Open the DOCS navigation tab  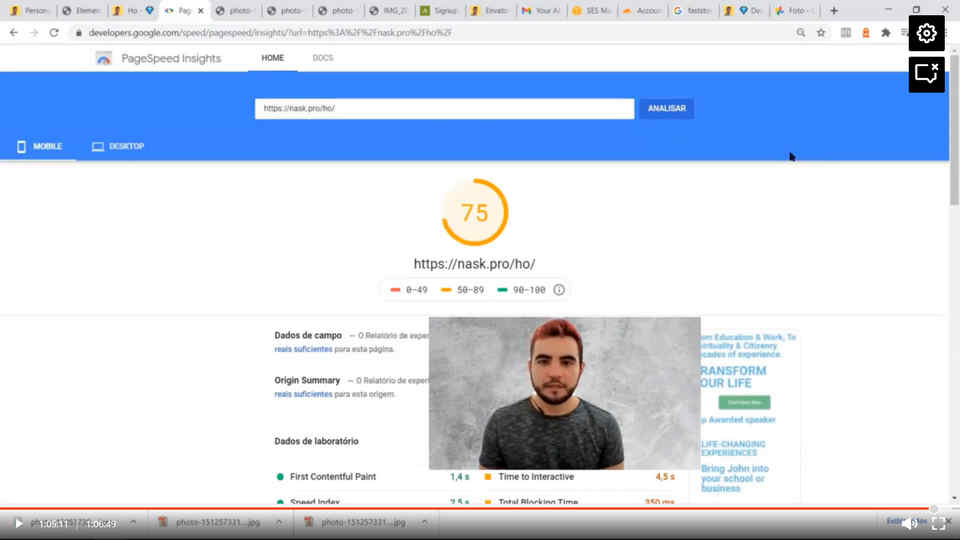pyautogui.click(x=323, y=58)
